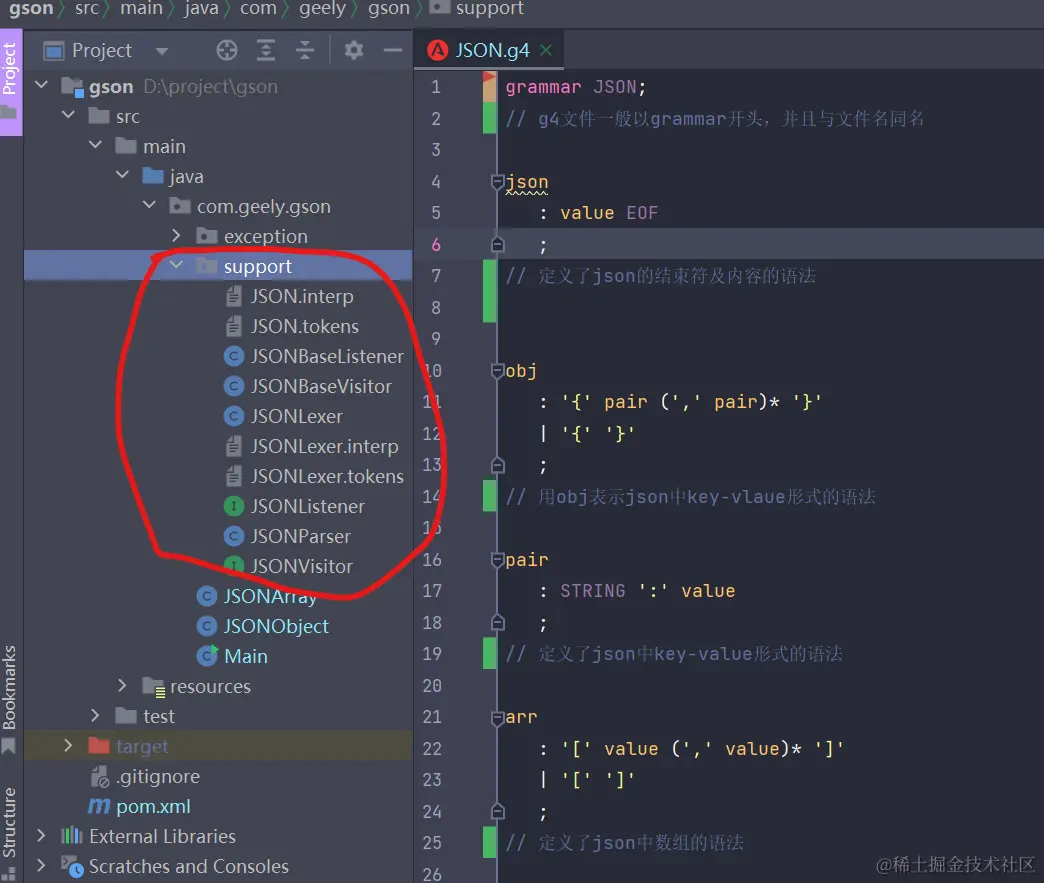Image resolution: width=1044 pixels, height=883 pixels.
Task: Expand Scratches and Consoles node
Action: (x=41, y=866)
